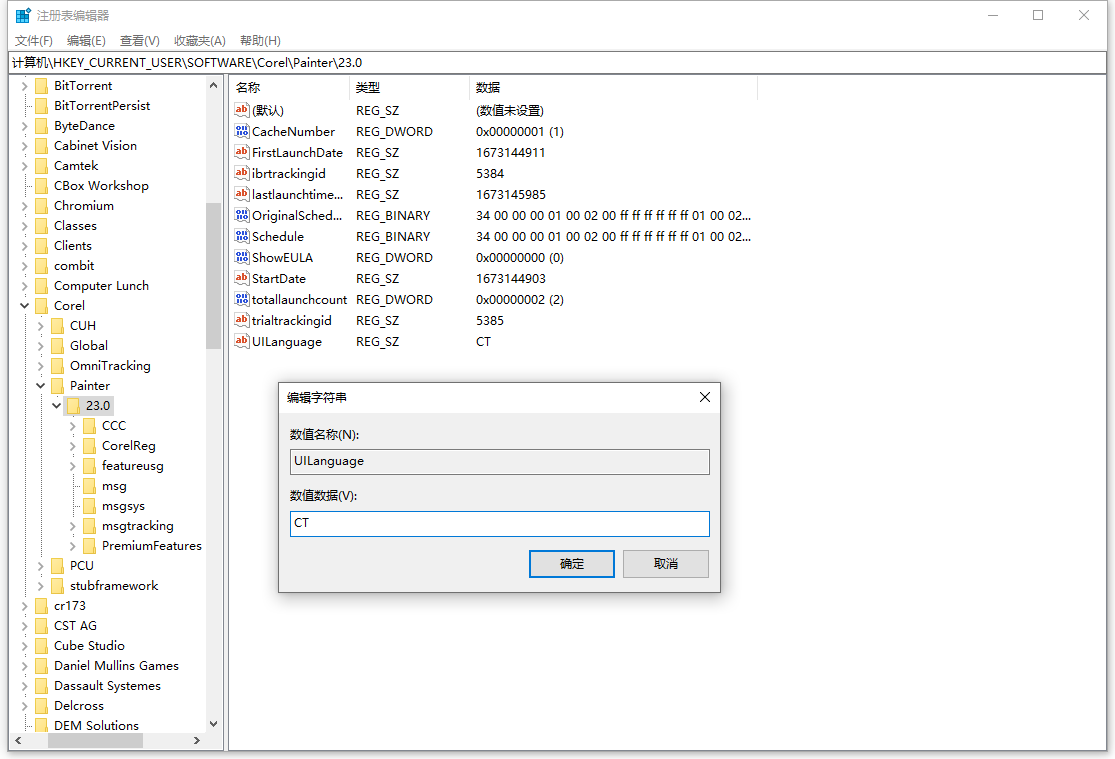Screen dimensions: 1115x759
Task: Click the tree scroll up arrow
Action: coord(213,85)
